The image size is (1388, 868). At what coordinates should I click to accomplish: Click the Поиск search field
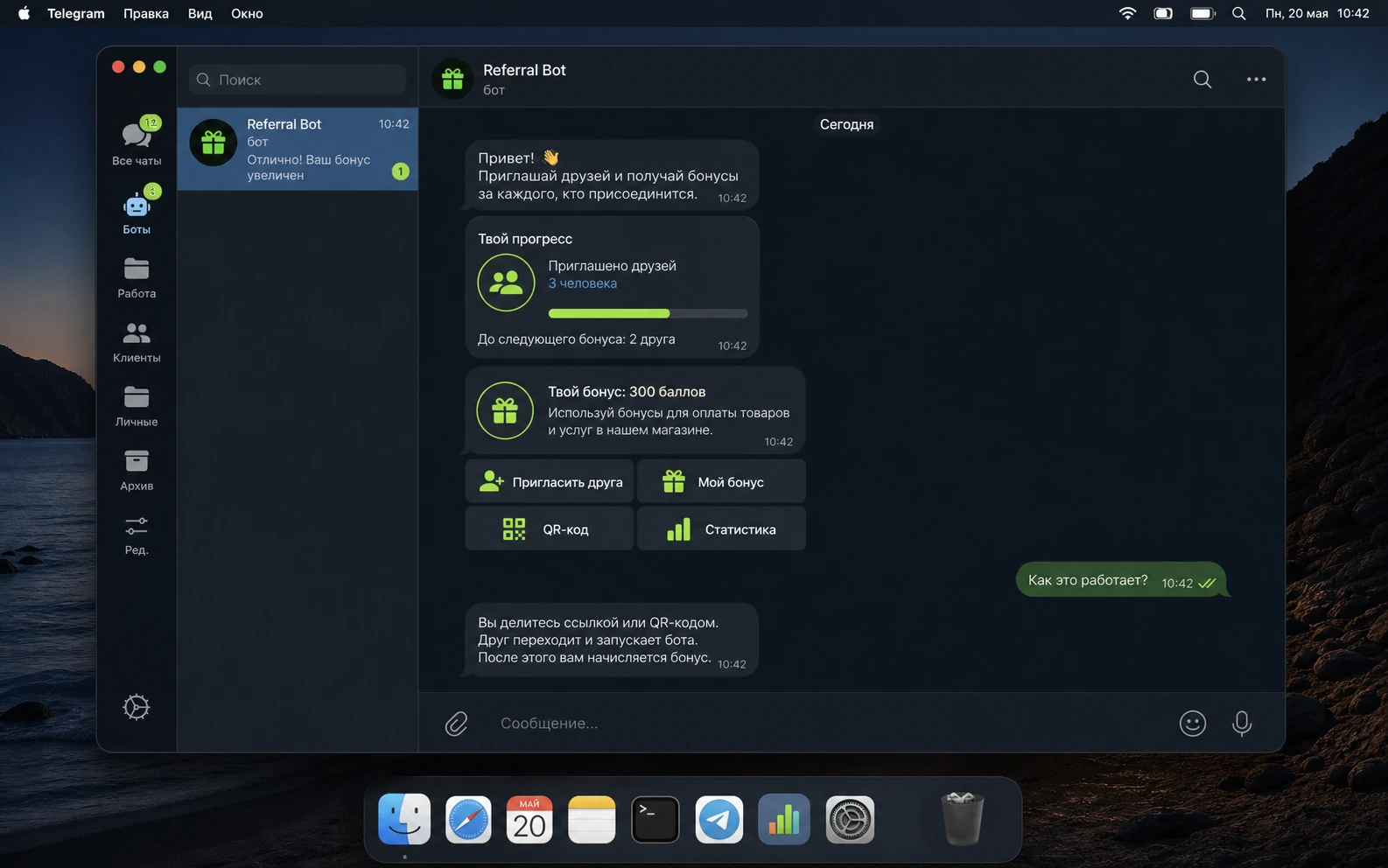tap(298, 80)
